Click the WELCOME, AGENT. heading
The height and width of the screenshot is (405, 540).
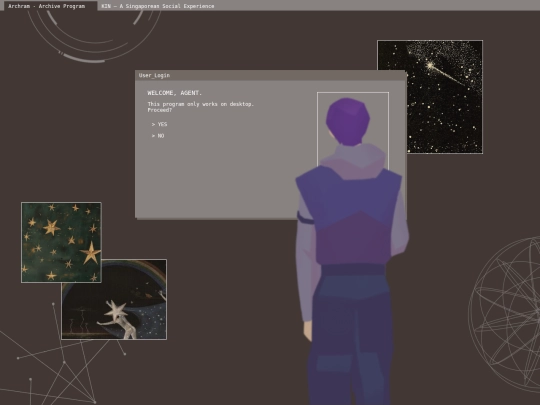coord(175,93)
